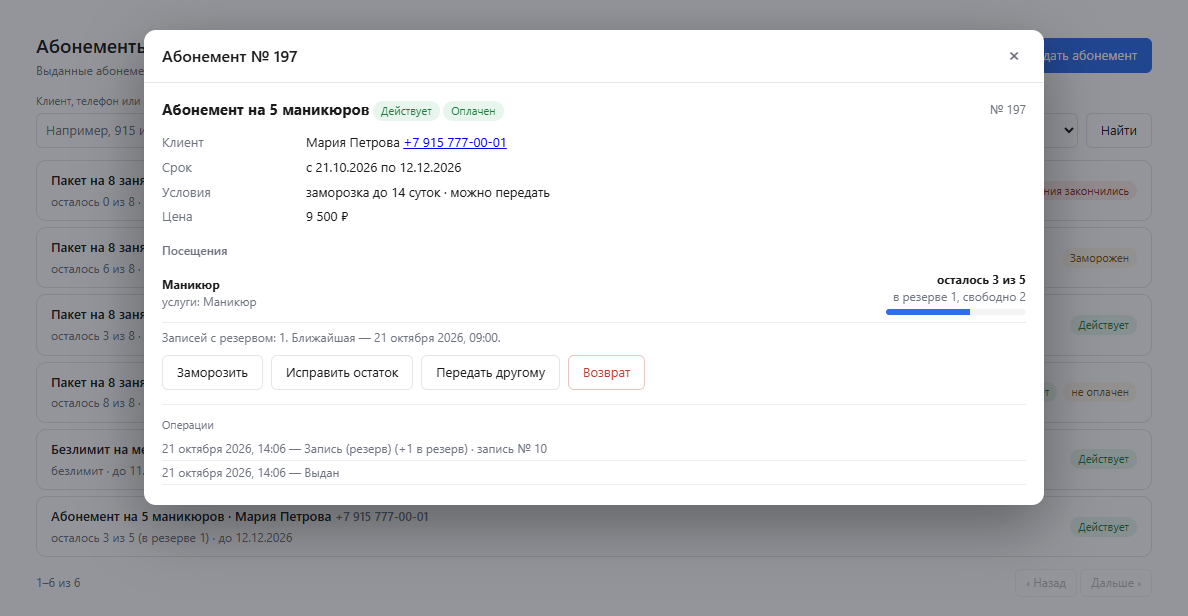Click the red Возврат button
This screenshot has height=616, width=1188.
point(606,373)
